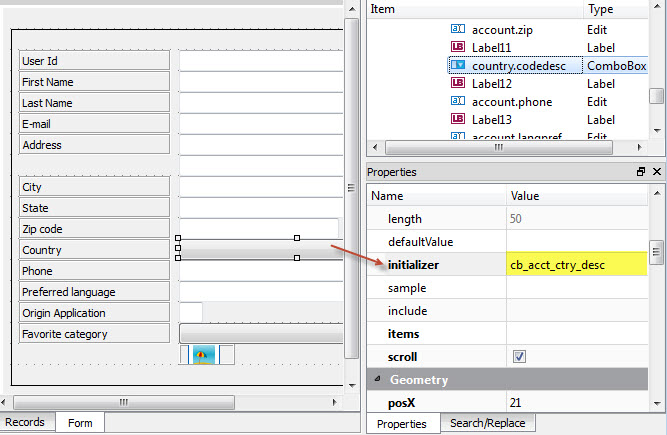Select the Favorite category combo box

pyautogui.click(x=260, y=334)
